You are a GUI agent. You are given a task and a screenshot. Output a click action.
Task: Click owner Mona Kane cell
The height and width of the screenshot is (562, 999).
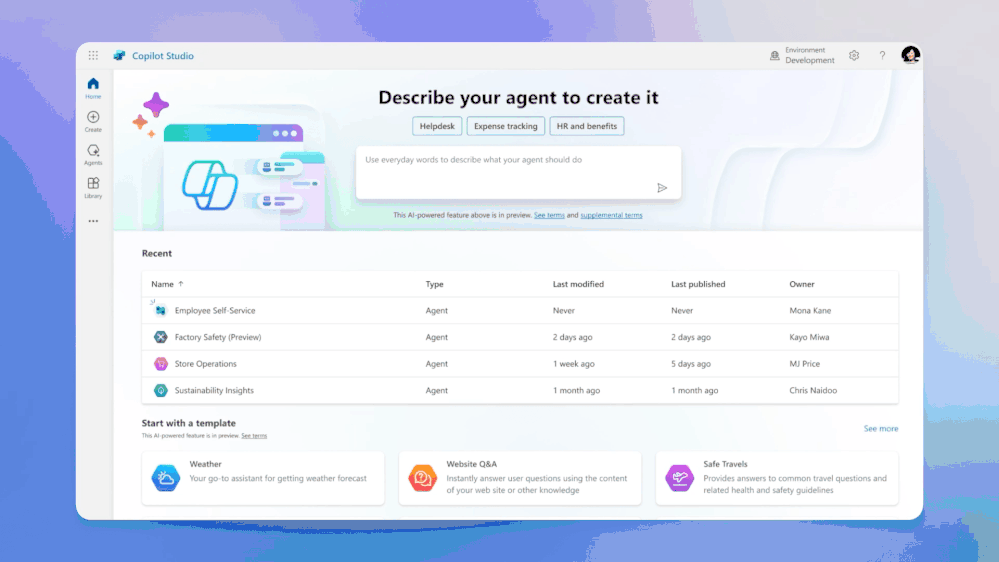pyautogui.click(x=810, y=310)
